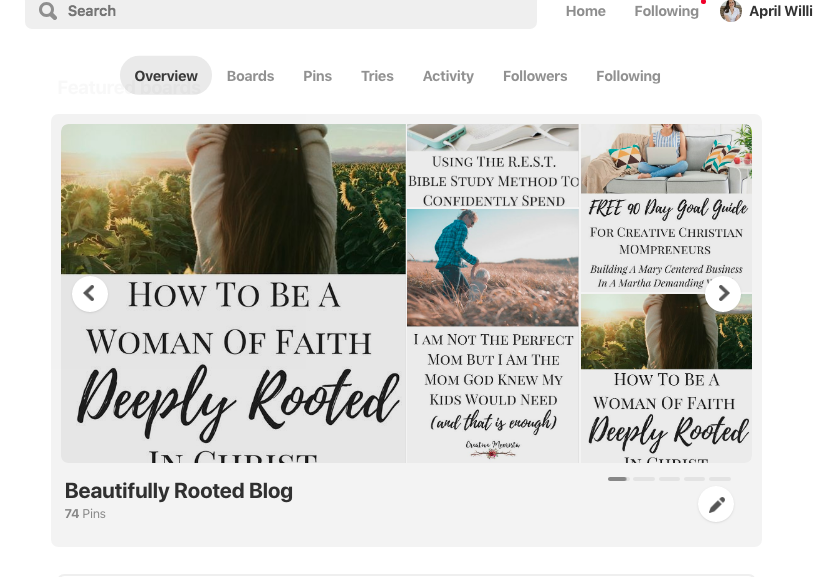The height and width of the screenshot is (577, 813).
Task: Open the R.E.S.T. Bible Study pin
Action: pos(493,166)
